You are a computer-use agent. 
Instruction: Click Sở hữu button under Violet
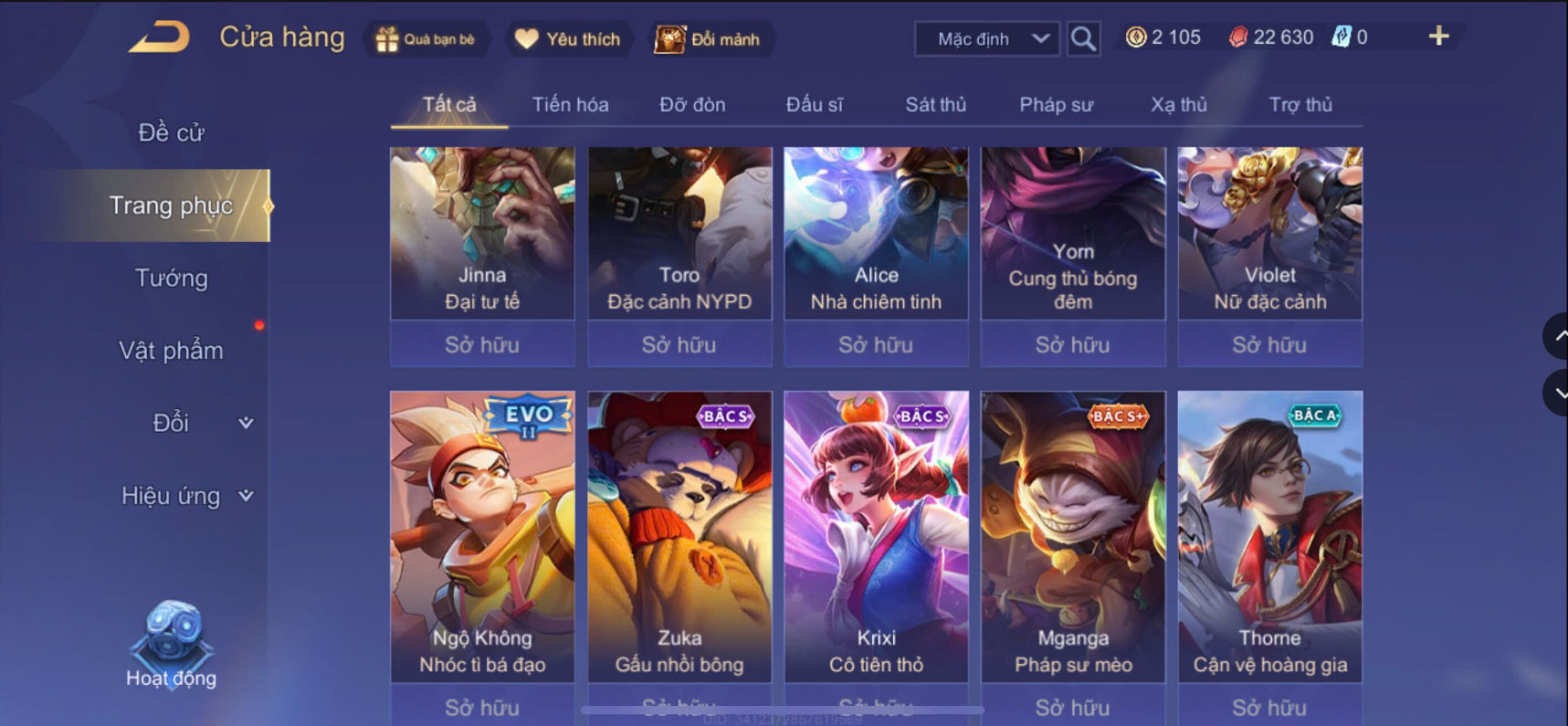1269,345
